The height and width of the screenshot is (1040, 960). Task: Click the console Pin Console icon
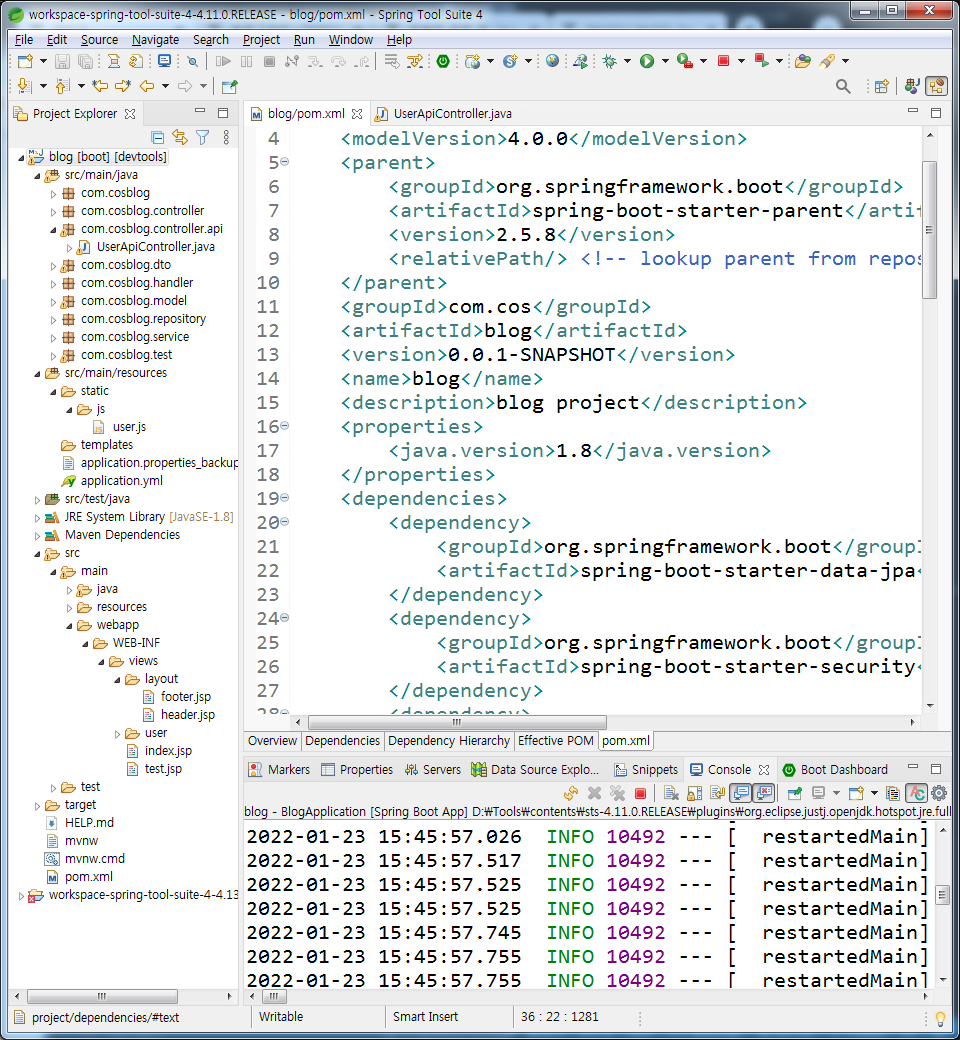(x=795, y=793)
